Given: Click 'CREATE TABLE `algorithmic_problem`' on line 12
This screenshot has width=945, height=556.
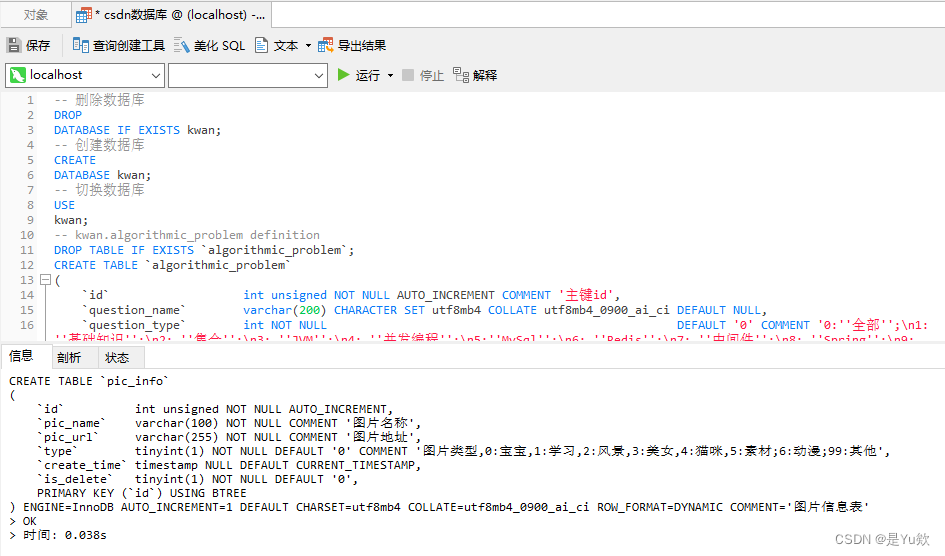Looking at the screenshot, I should (x=172, y=265).
